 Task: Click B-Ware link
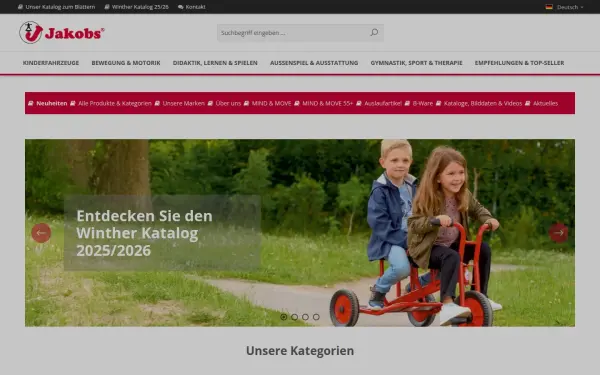click(422, 103)
